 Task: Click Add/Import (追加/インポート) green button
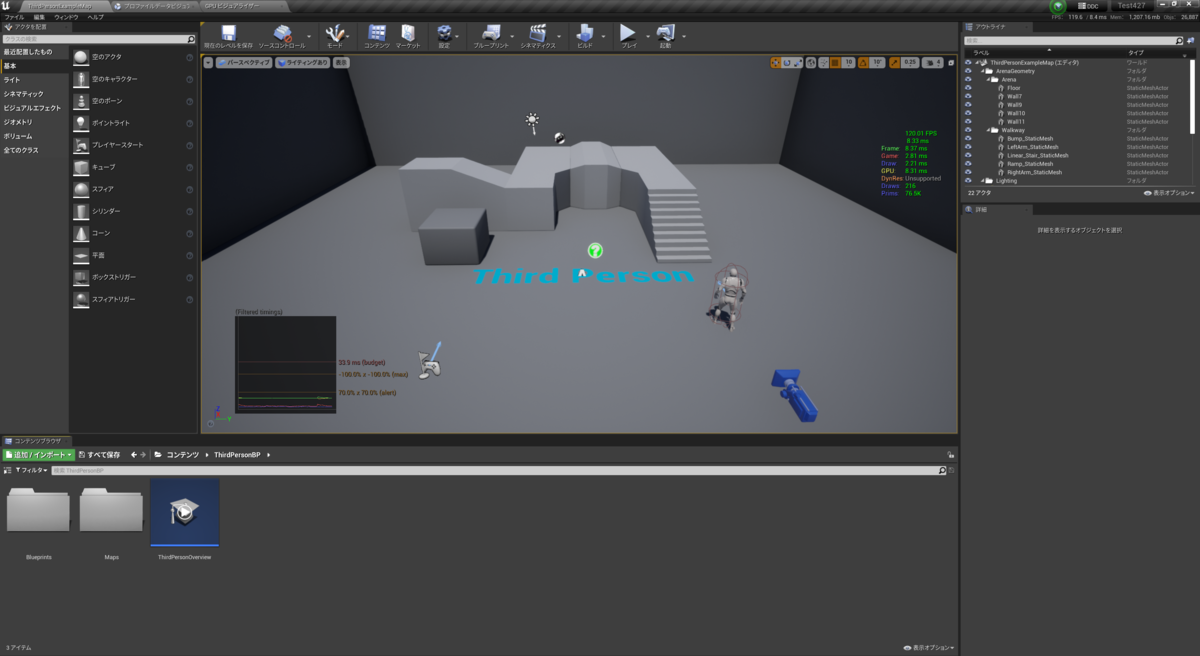38,454
